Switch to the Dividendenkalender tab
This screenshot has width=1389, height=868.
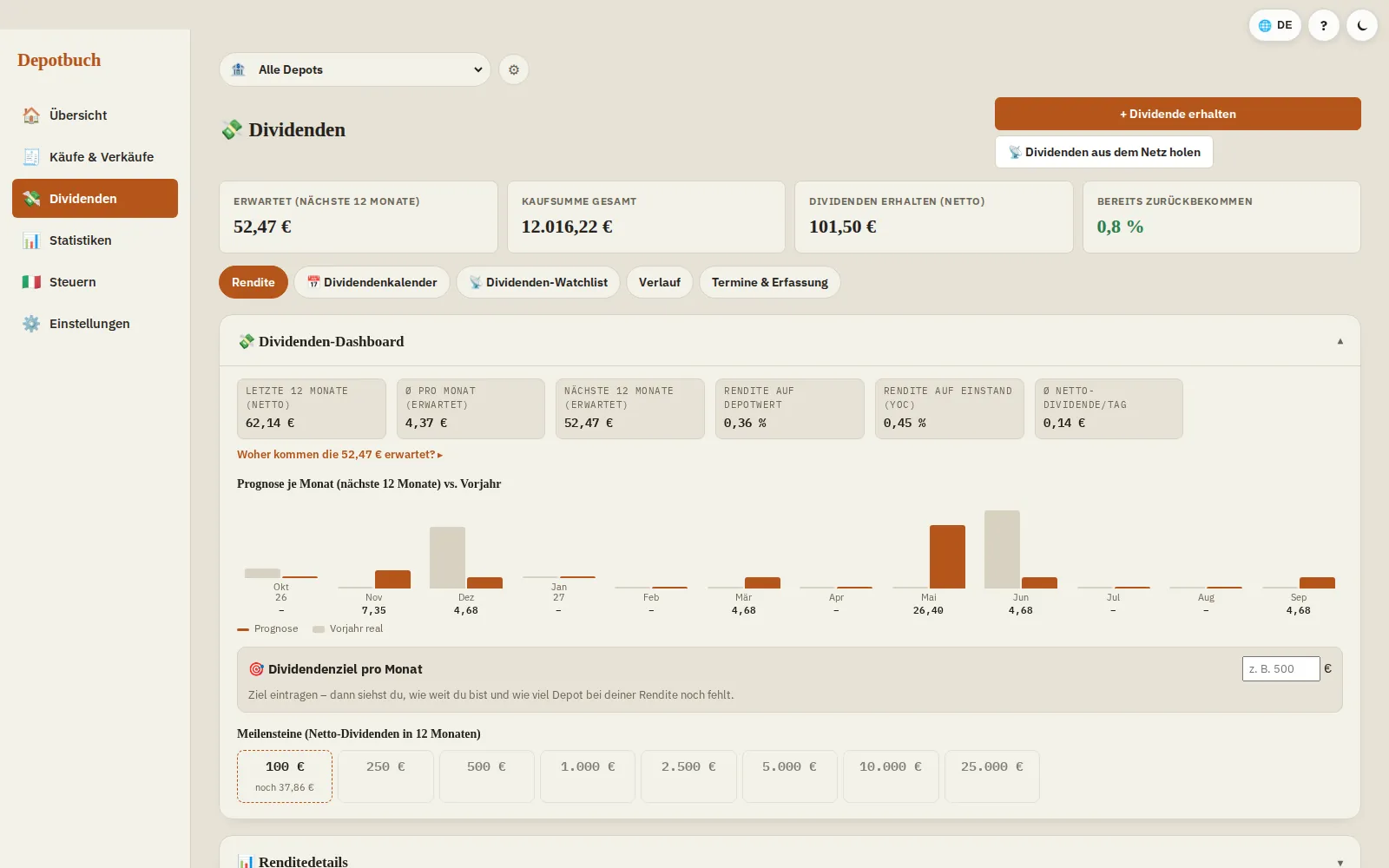tap(372, 282)
